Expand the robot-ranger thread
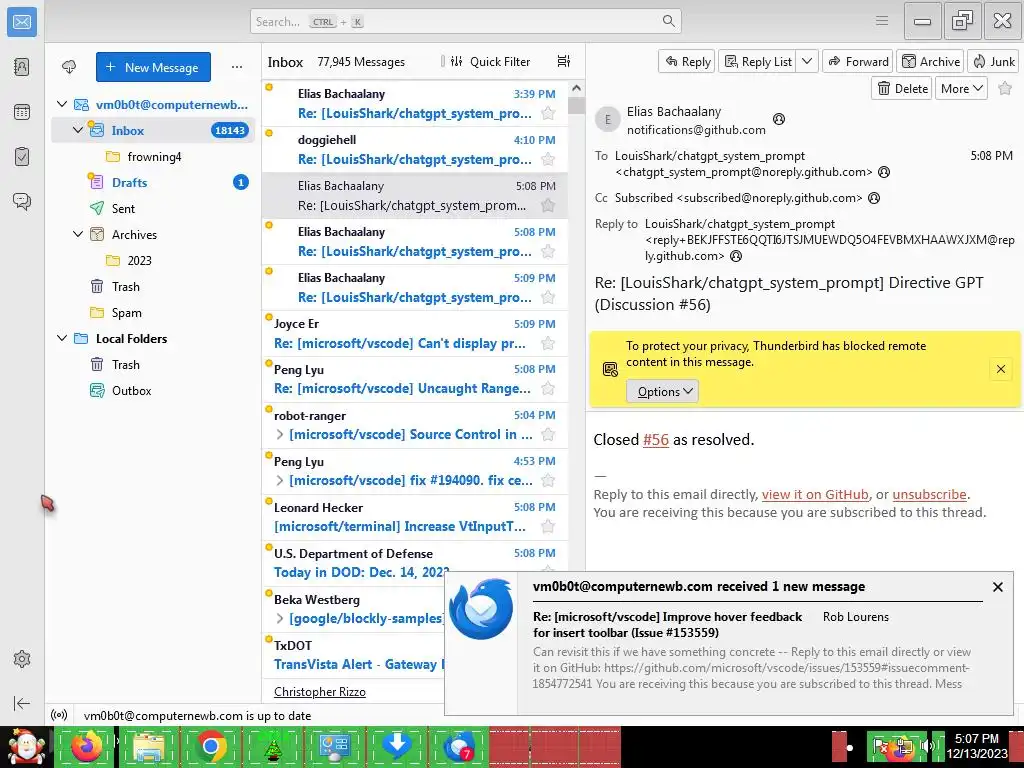 [280, 434]
